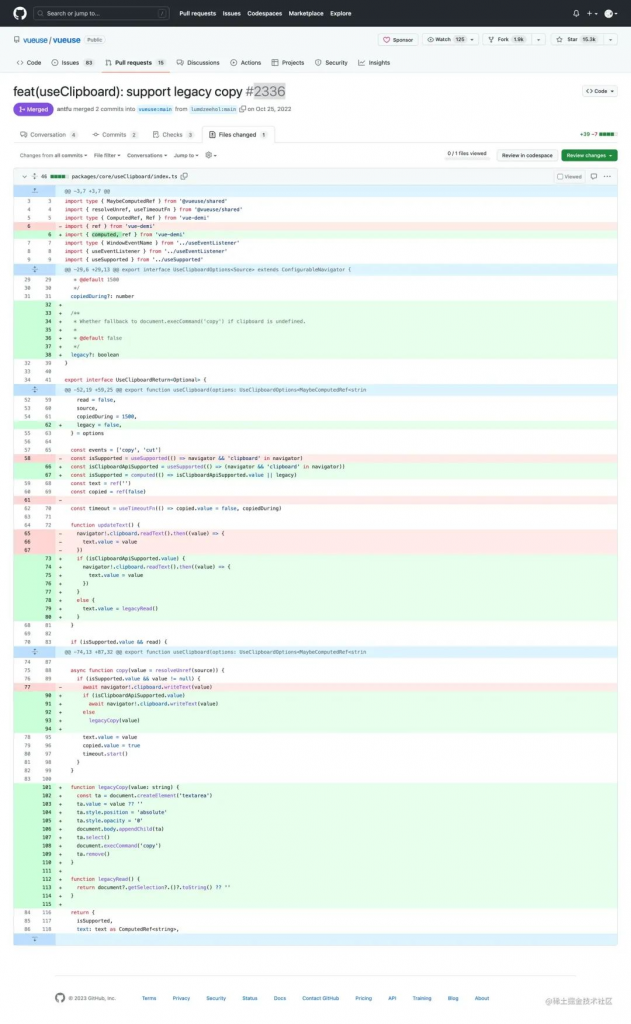This screenshot has width=631, height=1024.
Task: Open the footer Privacy link
Action: pyautogui.click(x=181, y=998)
